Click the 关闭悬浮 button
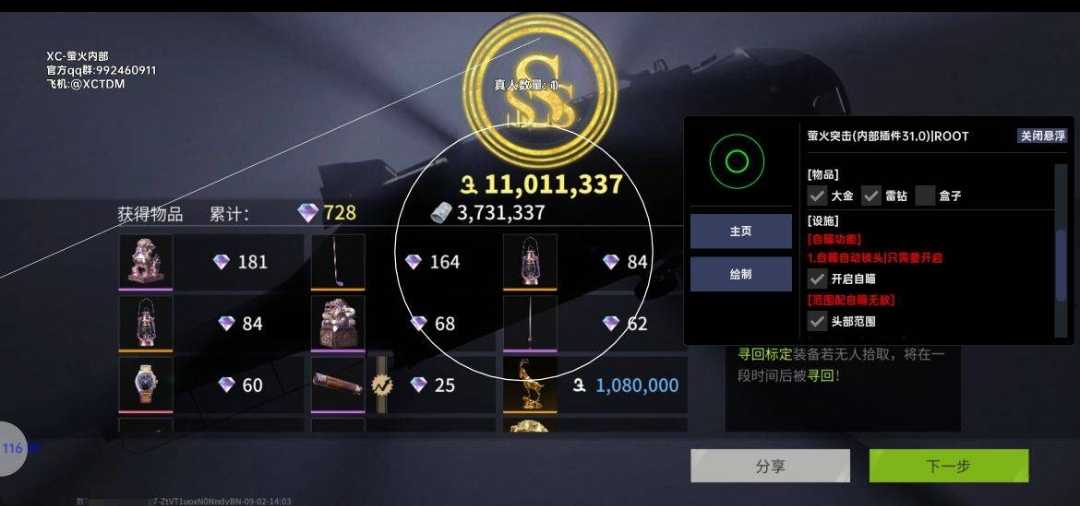The height and width of the screenshot is (506, 1080). (x=1041, y=136)
